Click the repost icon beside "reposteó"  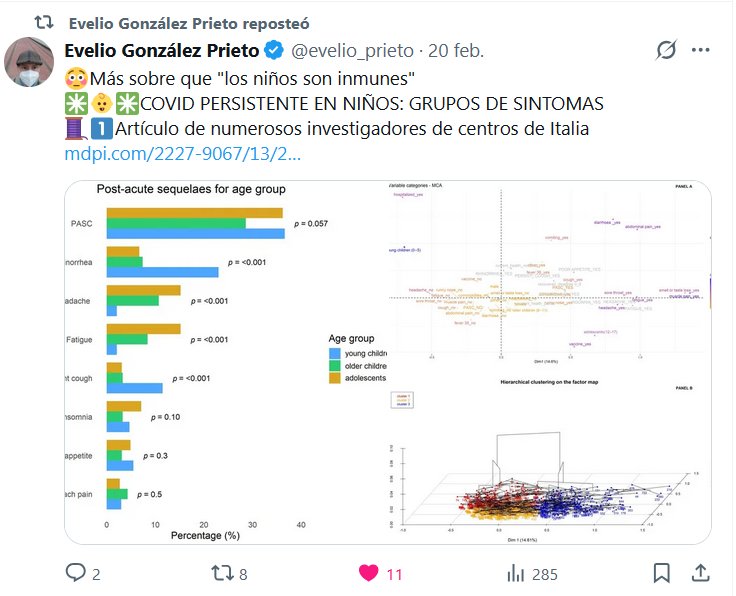[x=42, y=22]
